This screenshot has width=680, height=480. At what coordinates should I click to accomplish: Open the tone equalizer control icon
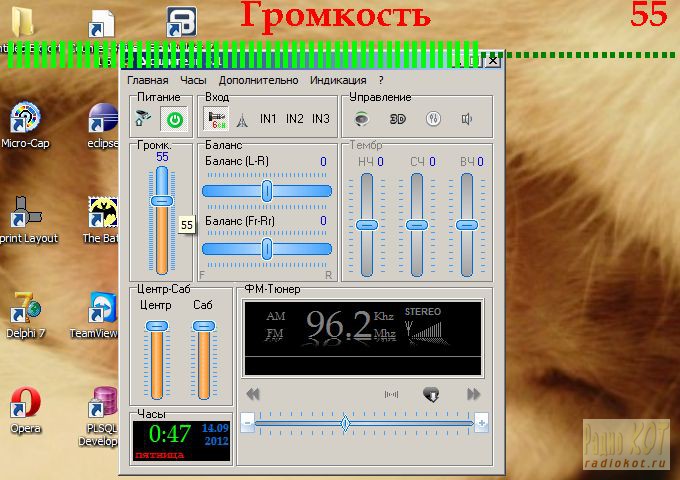(433, 119)
